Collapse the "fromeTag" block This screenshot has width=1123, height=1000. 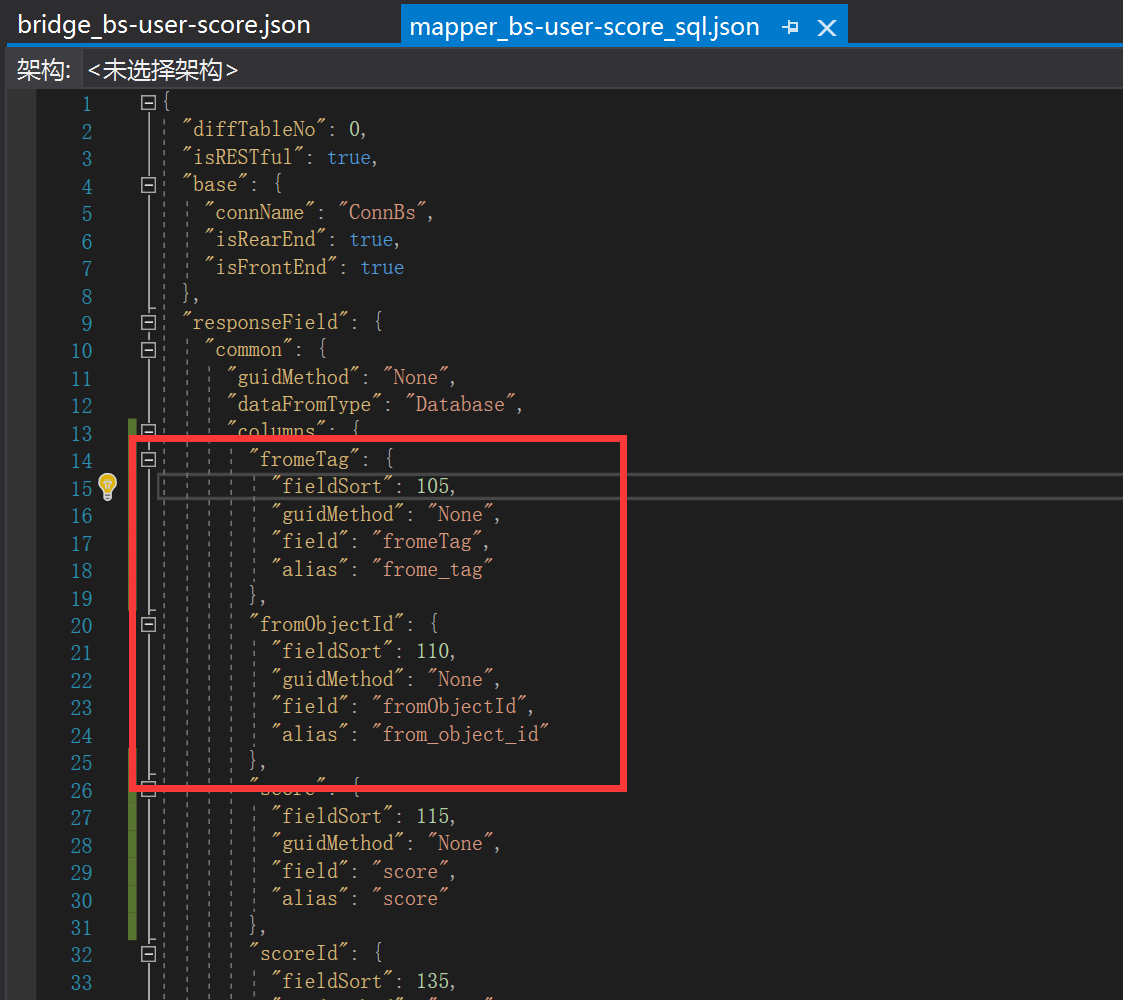tap(148, 460)
